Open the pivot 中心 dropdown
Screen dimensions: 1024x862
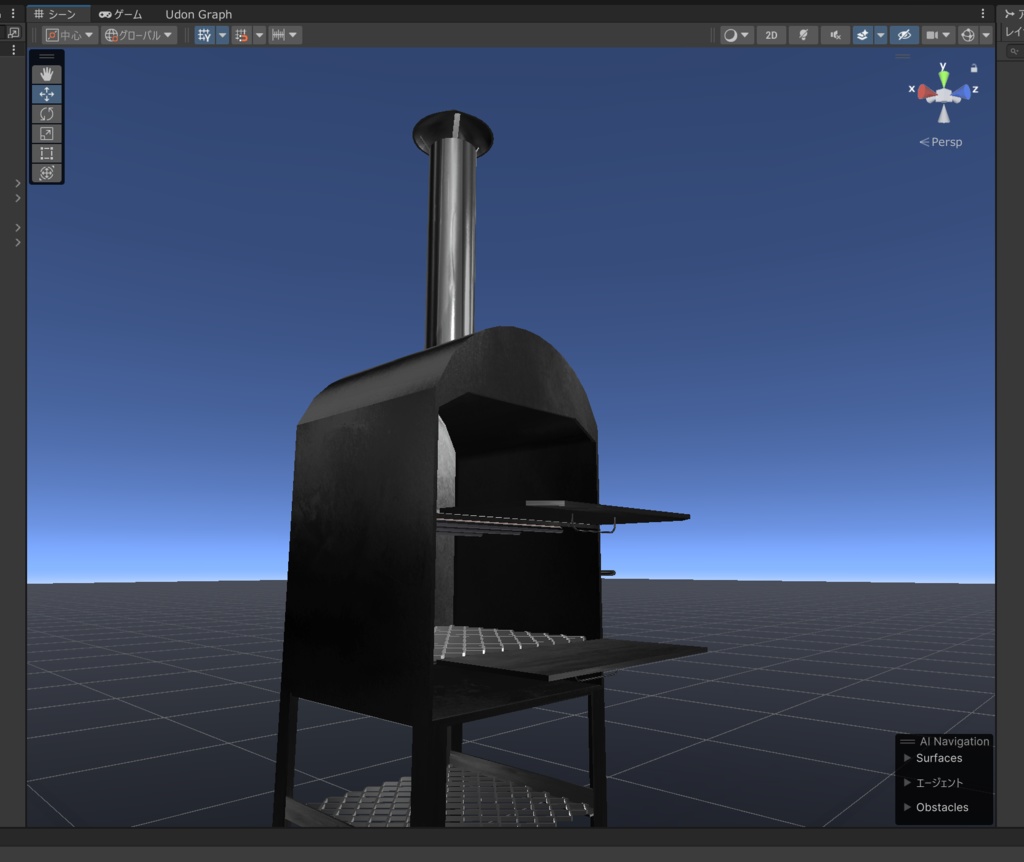70,35
